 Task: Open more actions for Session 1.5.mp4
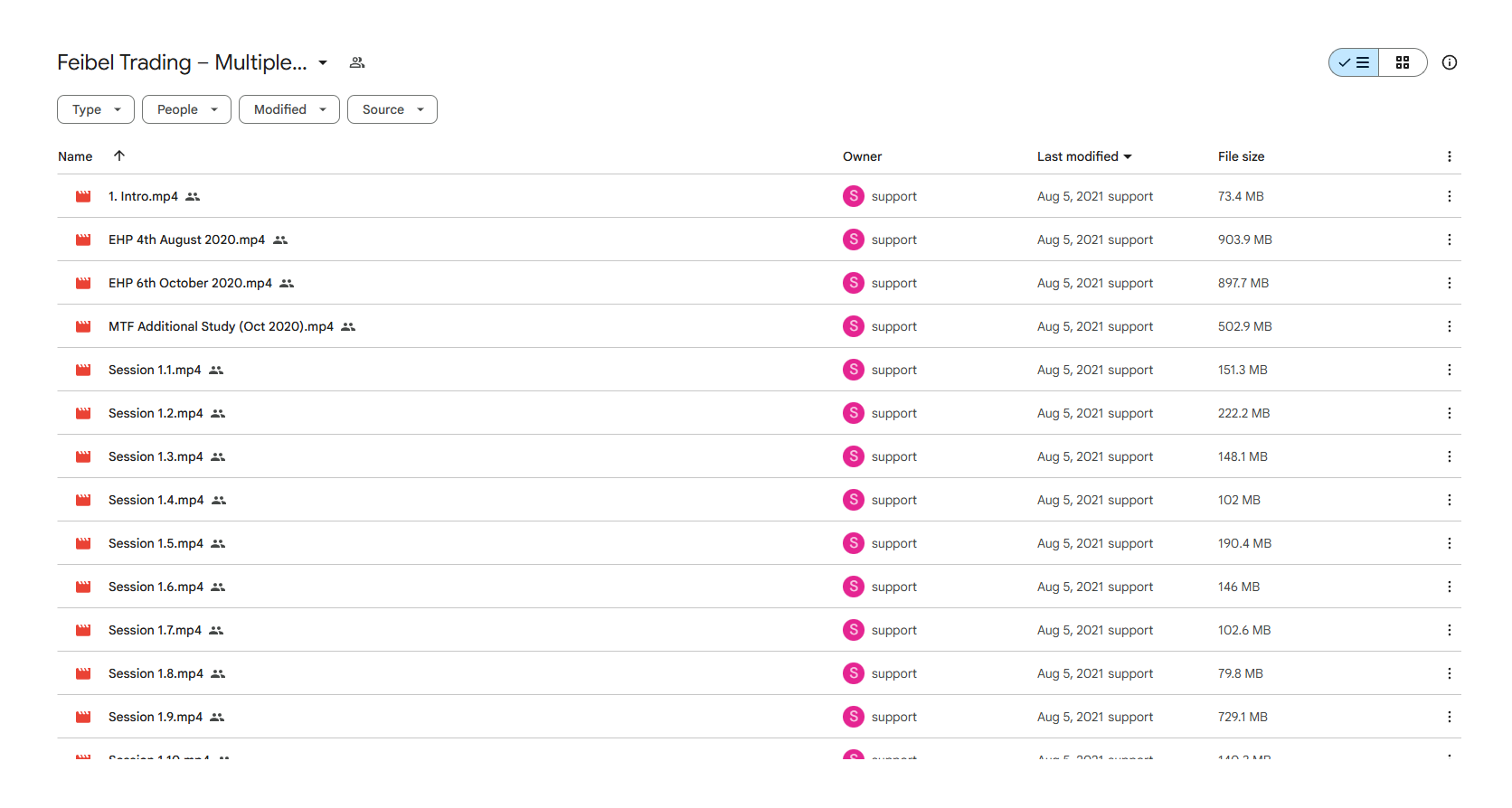[x=1450, y=543]
